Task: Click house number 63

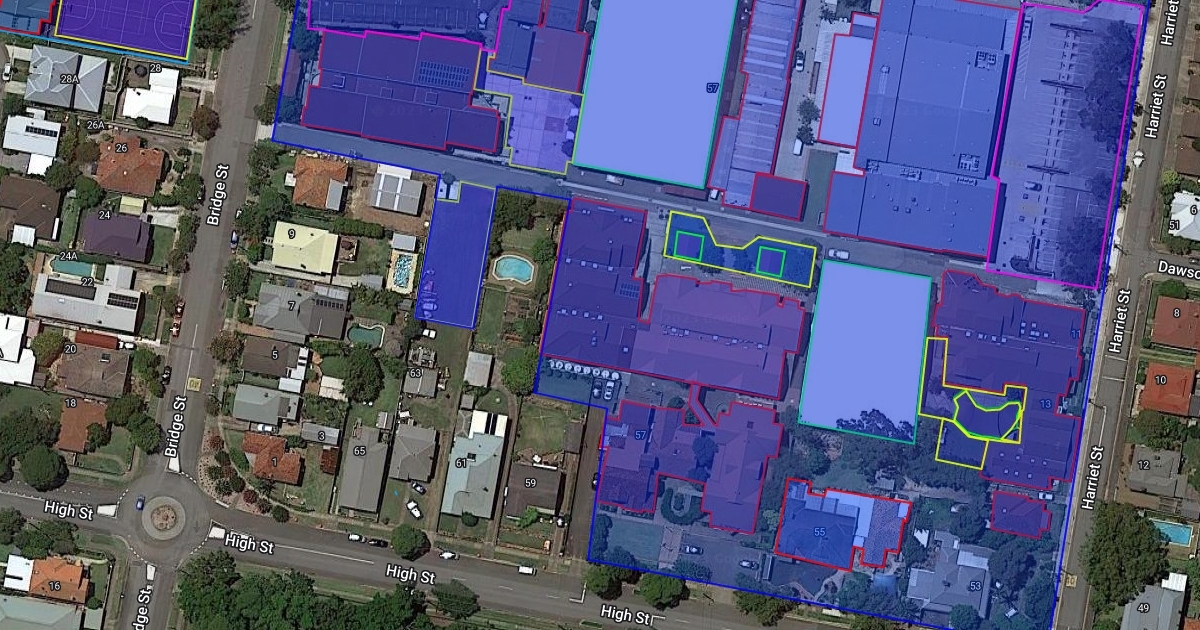Action: coord(416,374)
